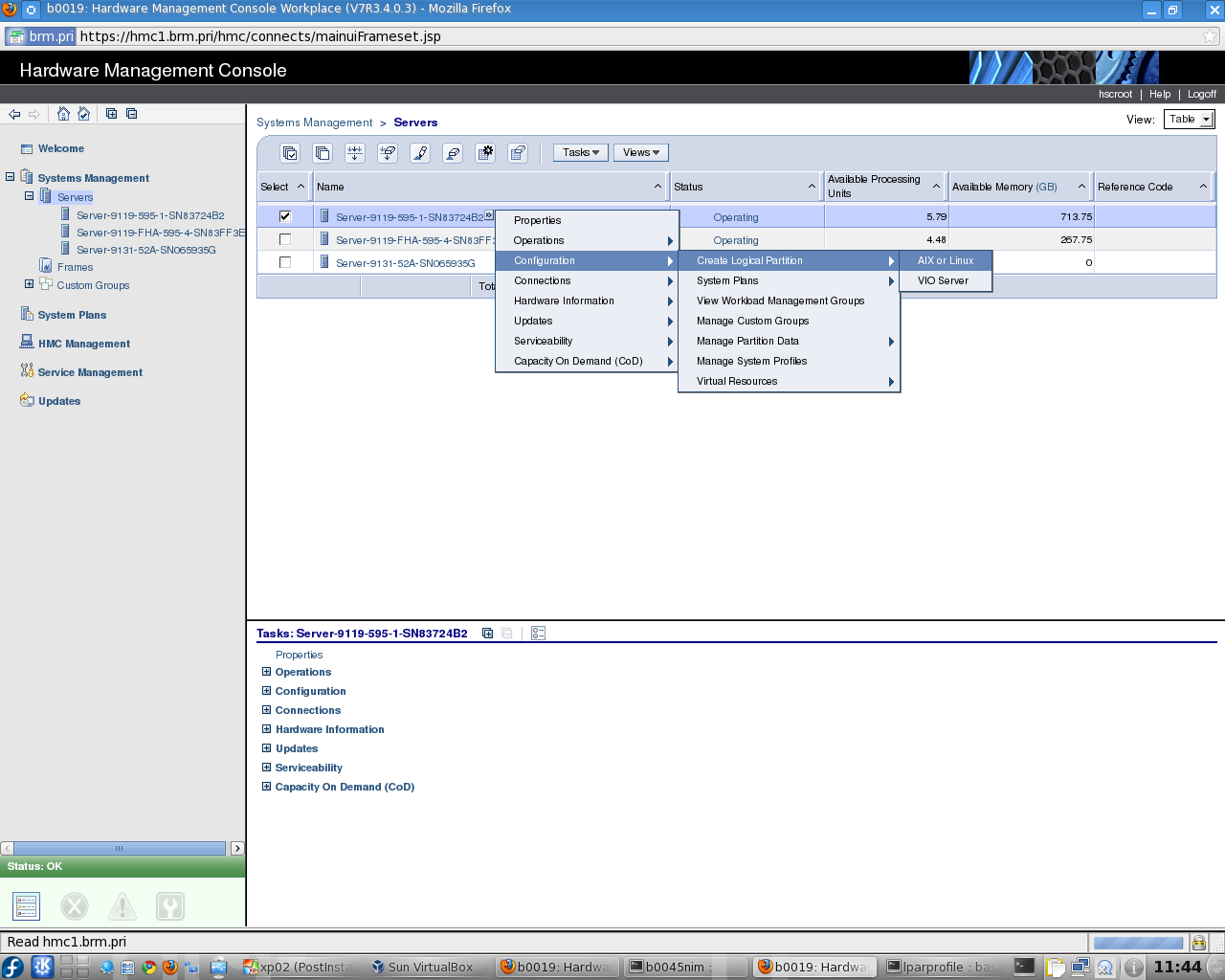Click the back arrow in navigation pane
Image resolution: width=1225 pixels, height=980 pixels.
pos(14,114)
